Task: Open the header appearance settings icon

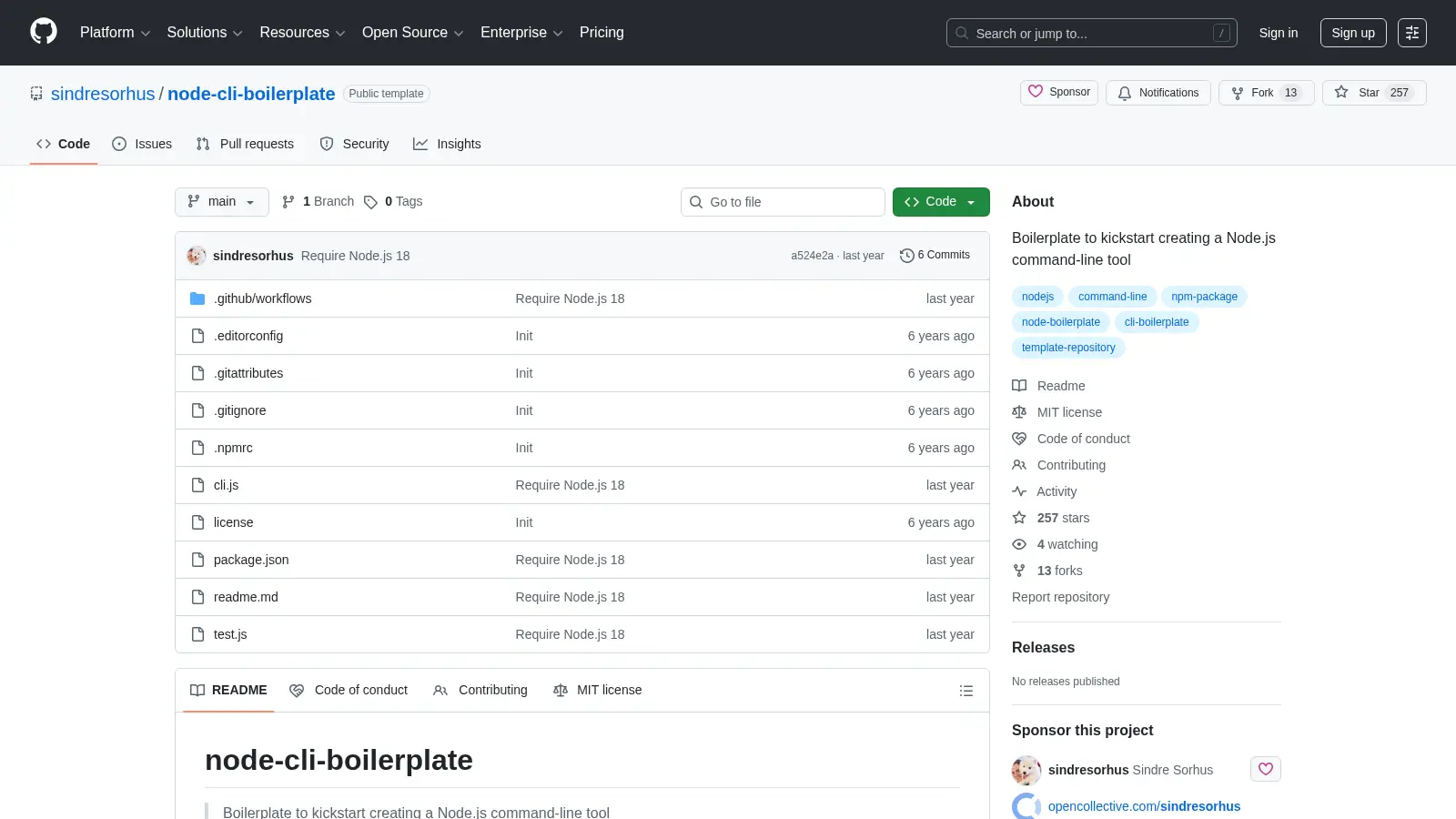Action: (x=1412, y=33)
